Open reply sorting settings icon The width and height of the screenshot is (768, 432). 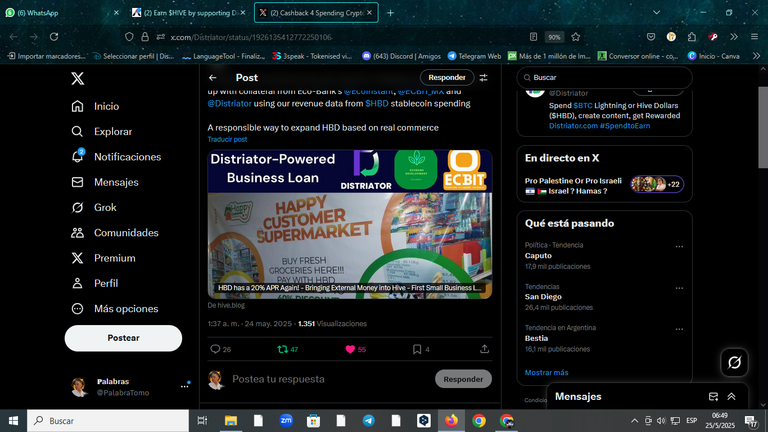point(483,78)
